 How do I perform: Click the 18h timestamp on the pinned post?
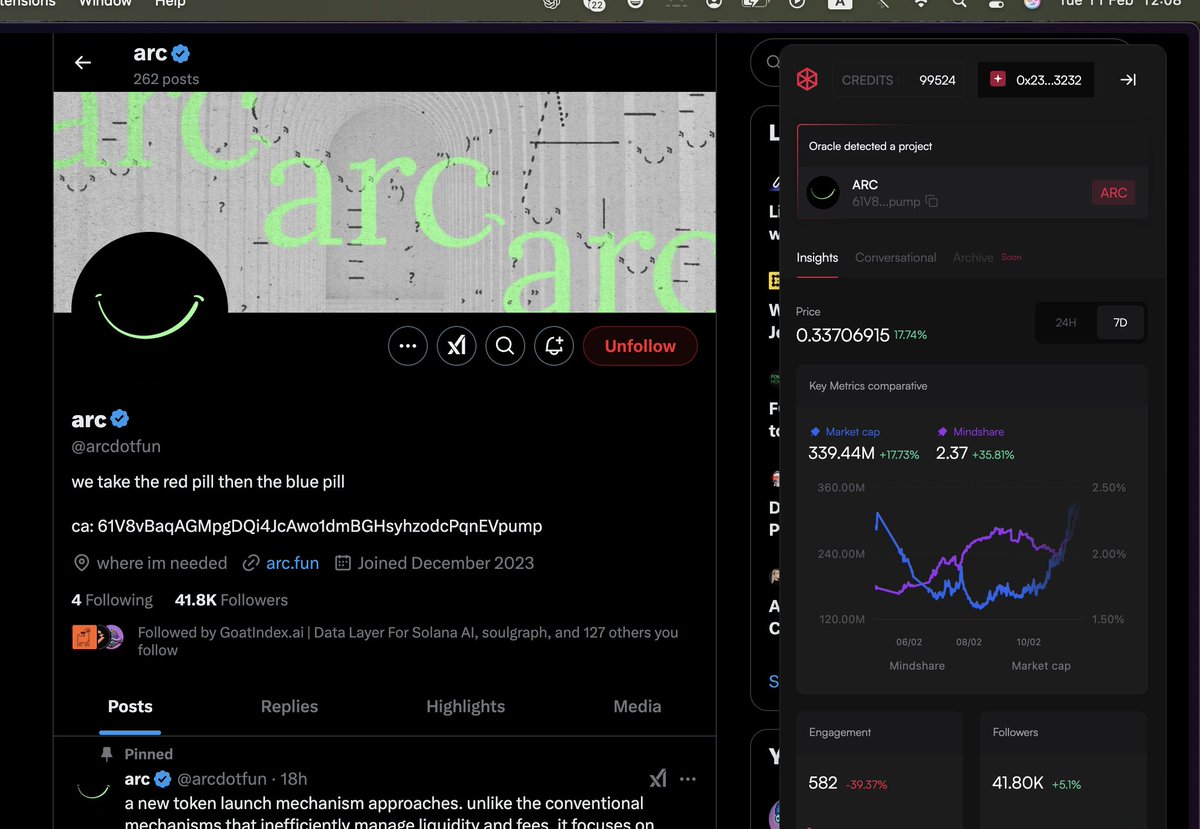pos(294,779)
